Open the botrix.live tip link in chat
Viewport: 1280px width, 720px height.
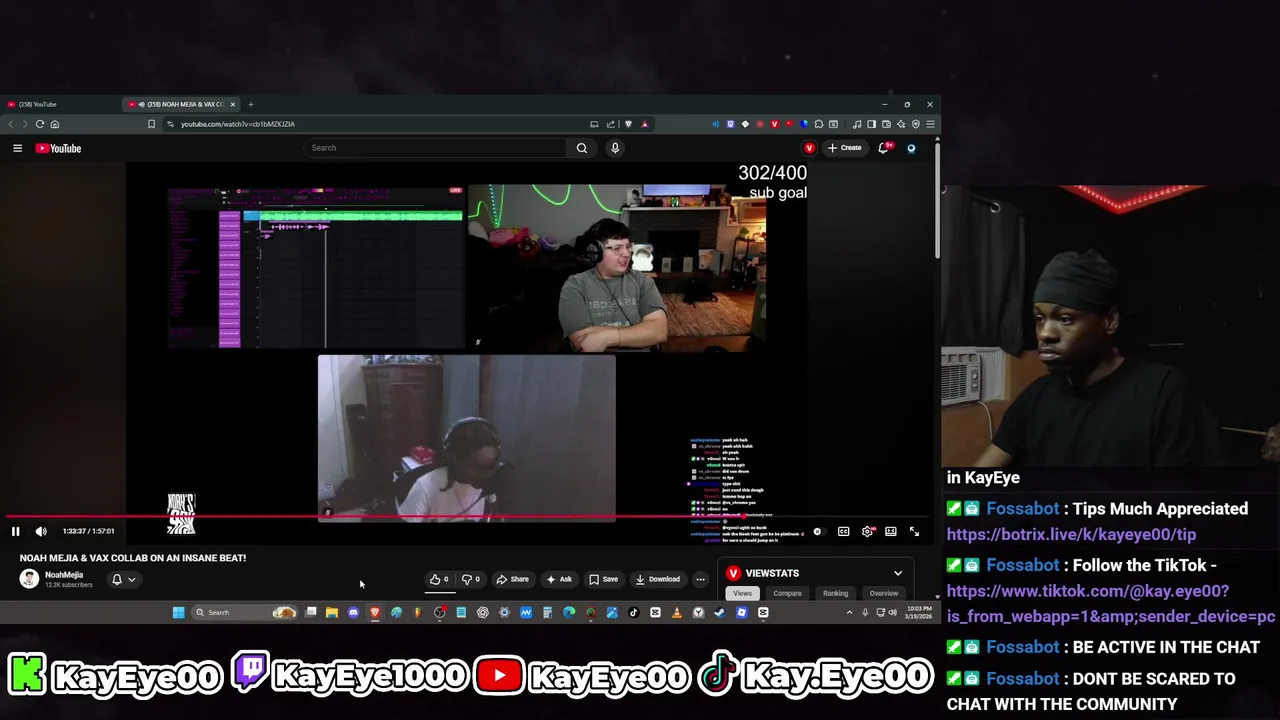tap(1071, 535)
